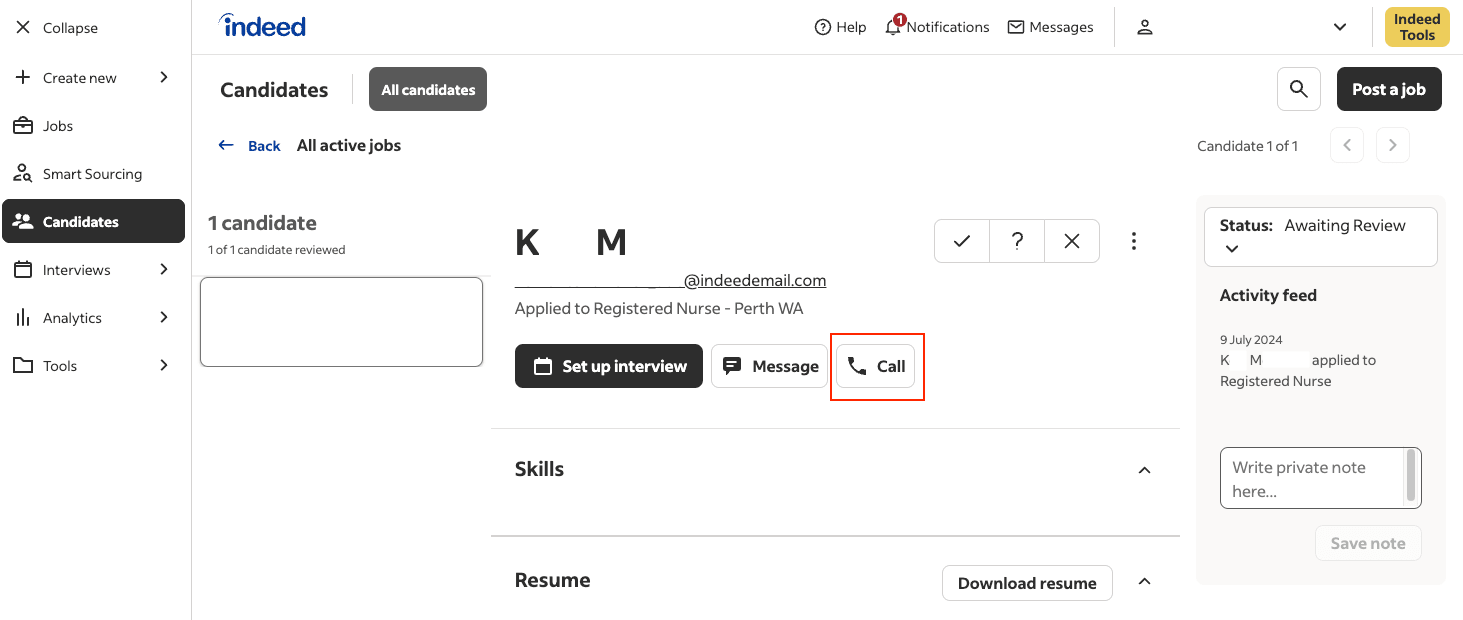Click the private note text field
Screen dimensions: 1463x620
pyautogui.click(x=1310, y=478)
